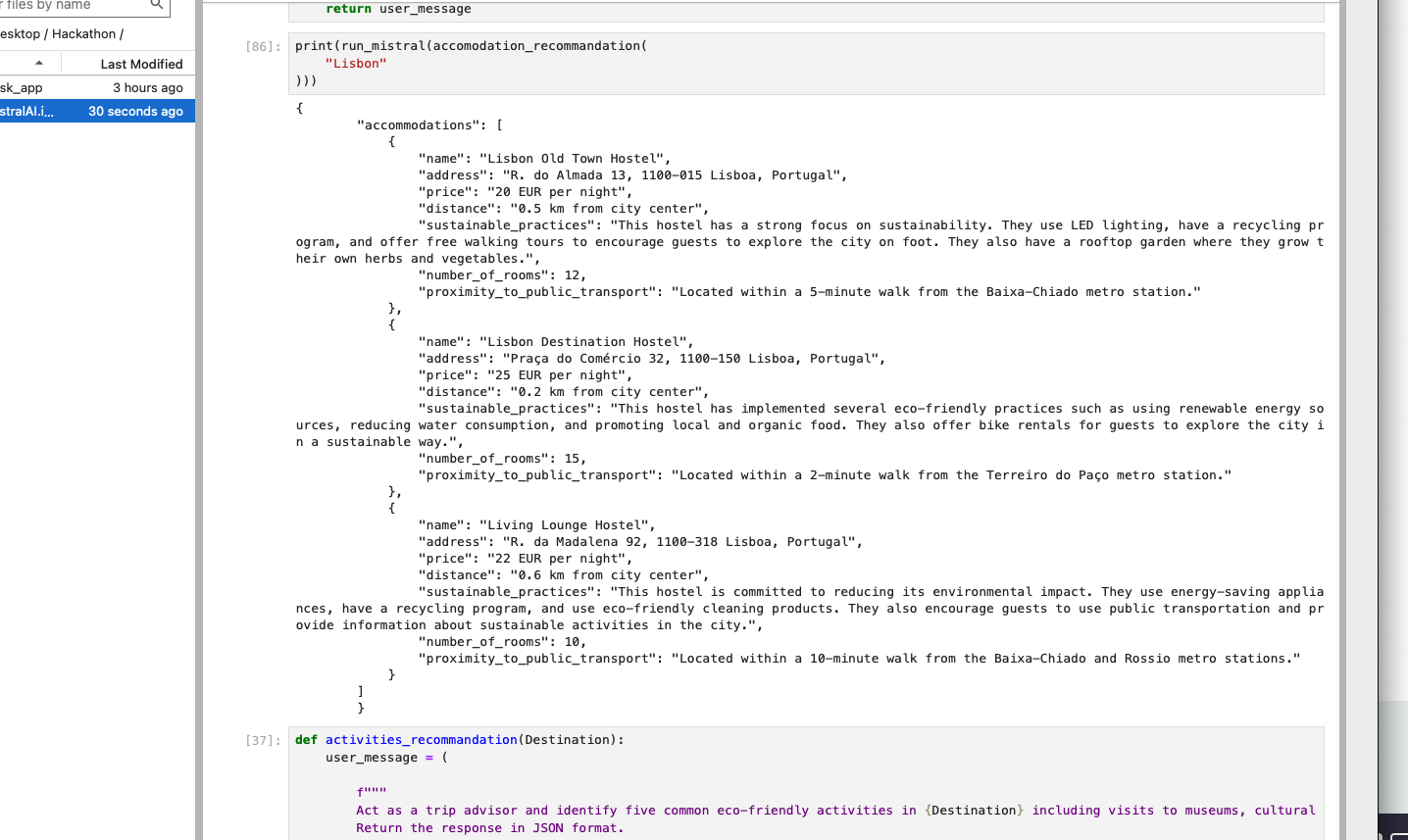
Task: Click the '3 hours ago' modified time
Action: [148, 87]
